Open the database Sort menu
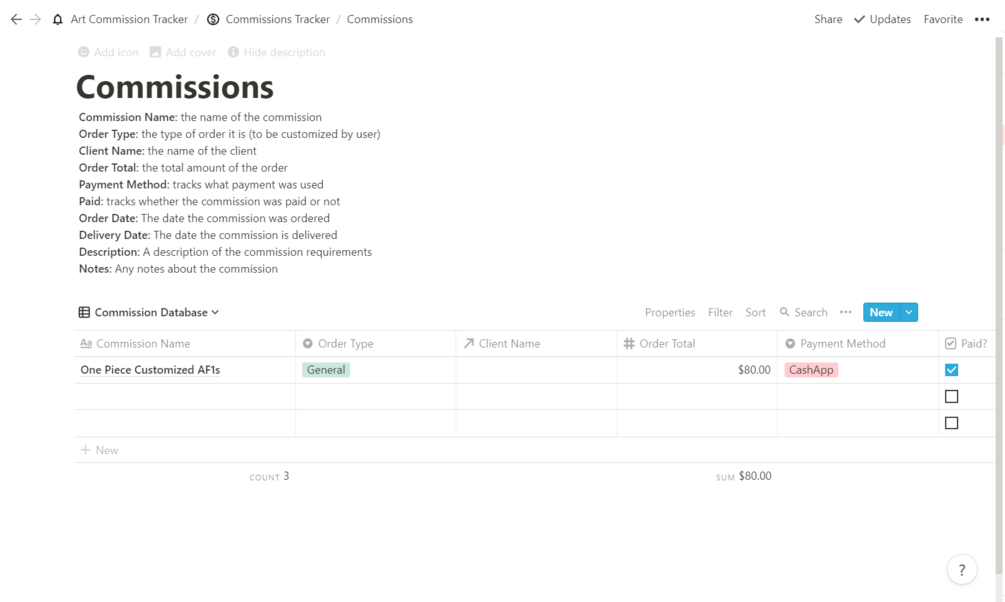This screenshot has width=1005, height=602. [x=755, y=312]
